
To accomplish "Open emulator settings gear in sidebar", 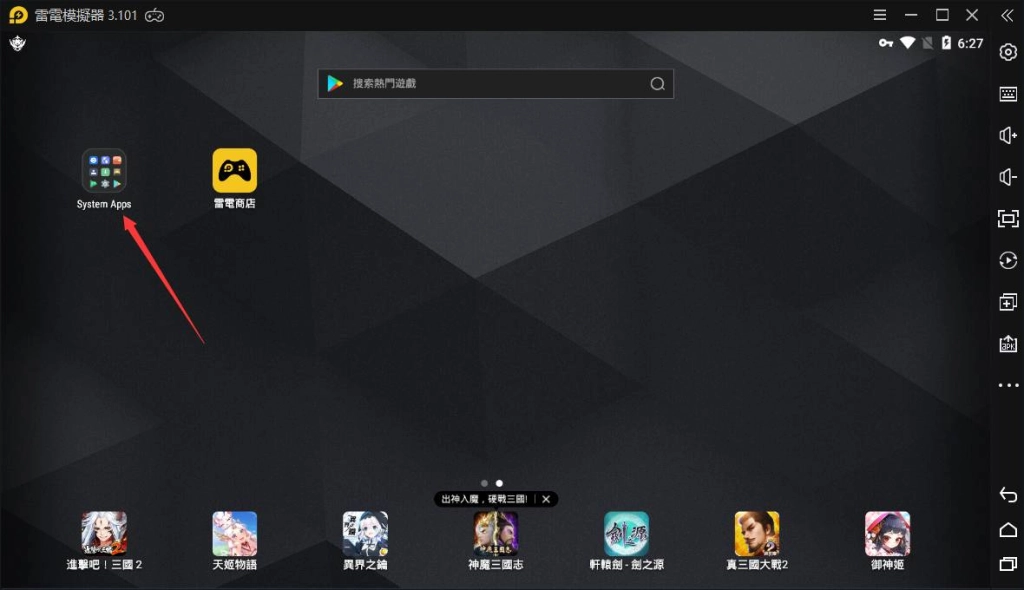I will pos(1008,52).
